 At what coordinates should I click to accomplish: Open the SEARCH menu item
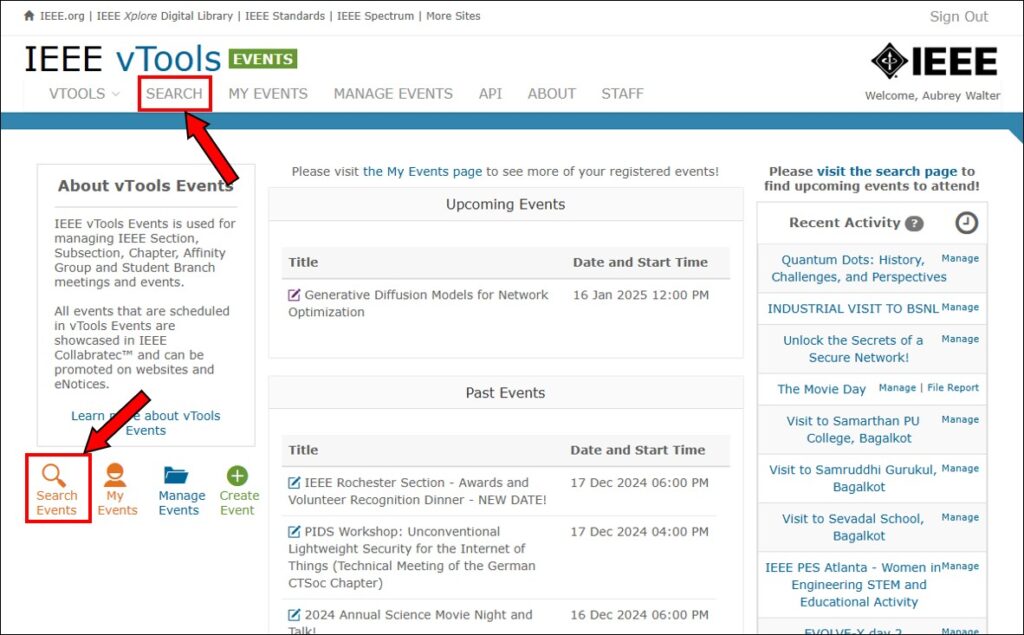(x=174, y=93)
